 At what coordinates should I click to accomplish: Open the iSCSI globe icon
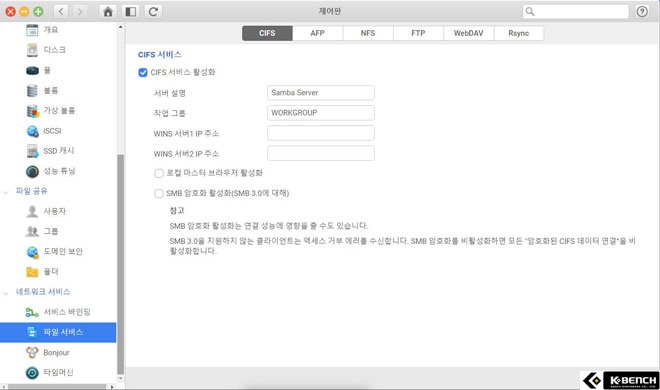tap(32, 131)
